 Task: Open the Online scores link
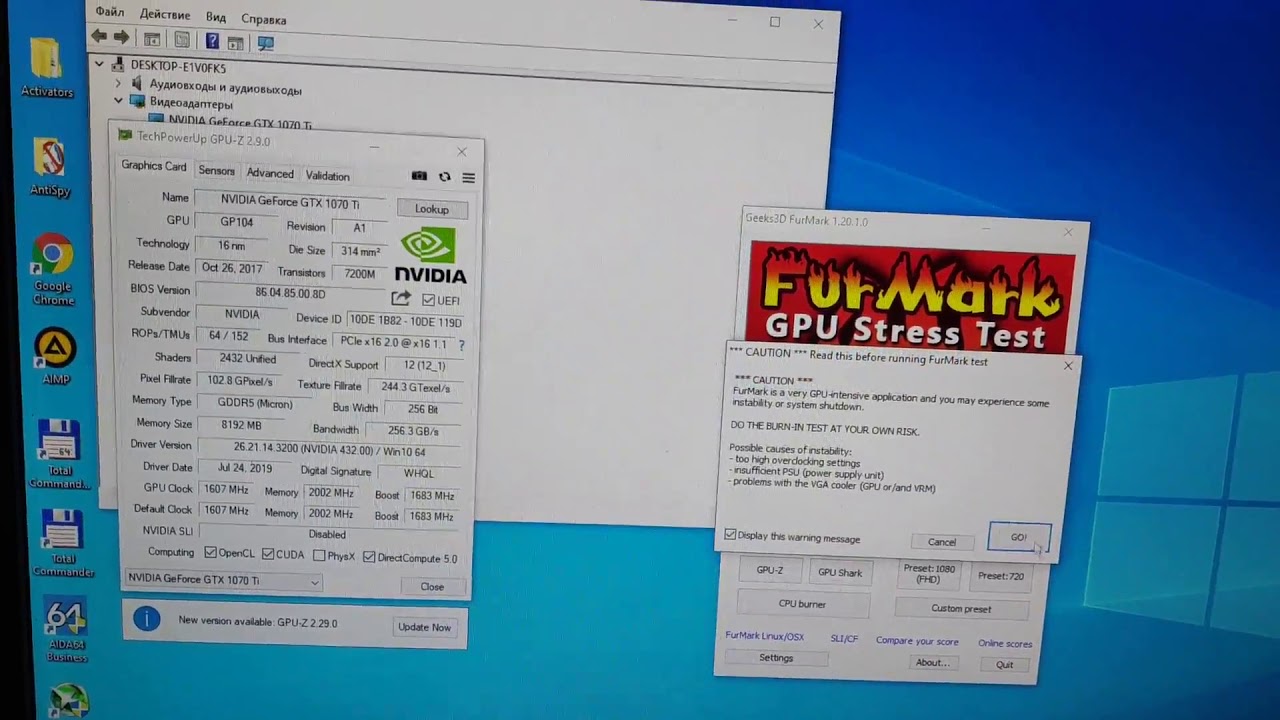1005,644
